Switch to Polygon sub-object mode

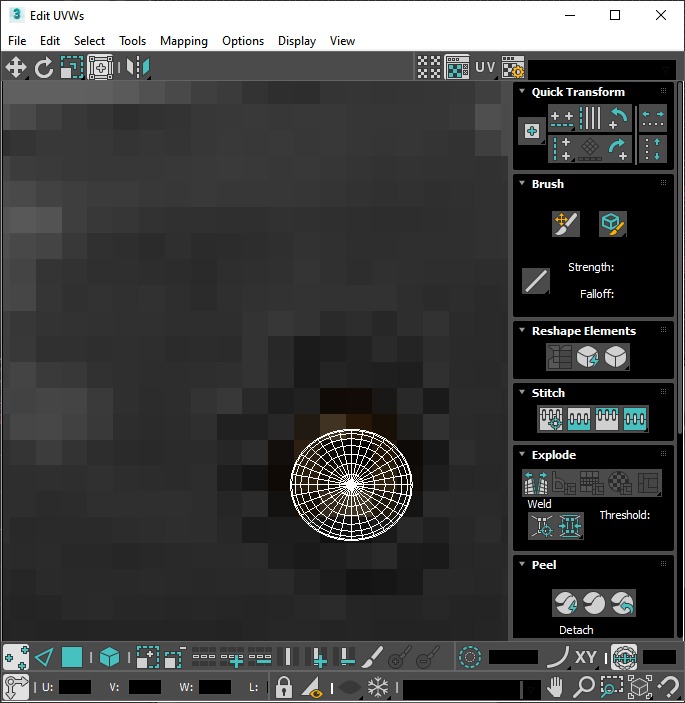(72, 658)
